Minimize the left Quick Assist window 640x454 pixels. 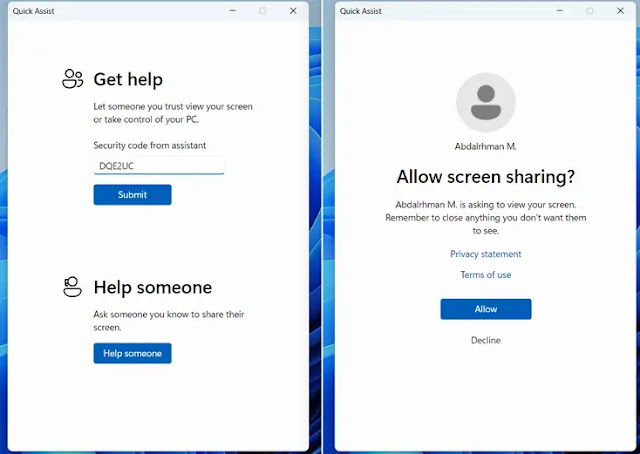click(233, 11)
